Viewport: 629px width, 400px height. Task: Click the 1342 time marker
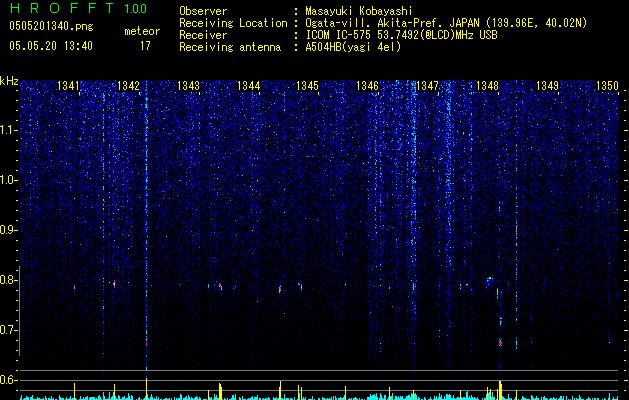[128, 86]
